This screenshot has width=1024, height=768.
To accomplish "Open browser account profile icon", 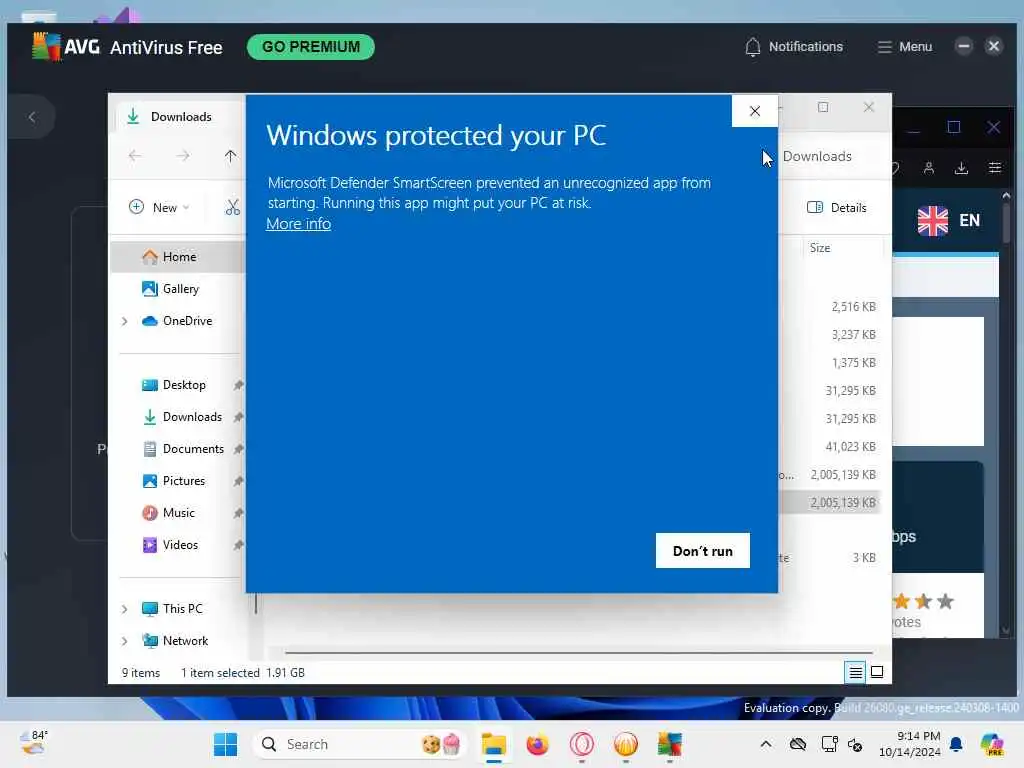I will pyautogui.click(x=929, y=168).
